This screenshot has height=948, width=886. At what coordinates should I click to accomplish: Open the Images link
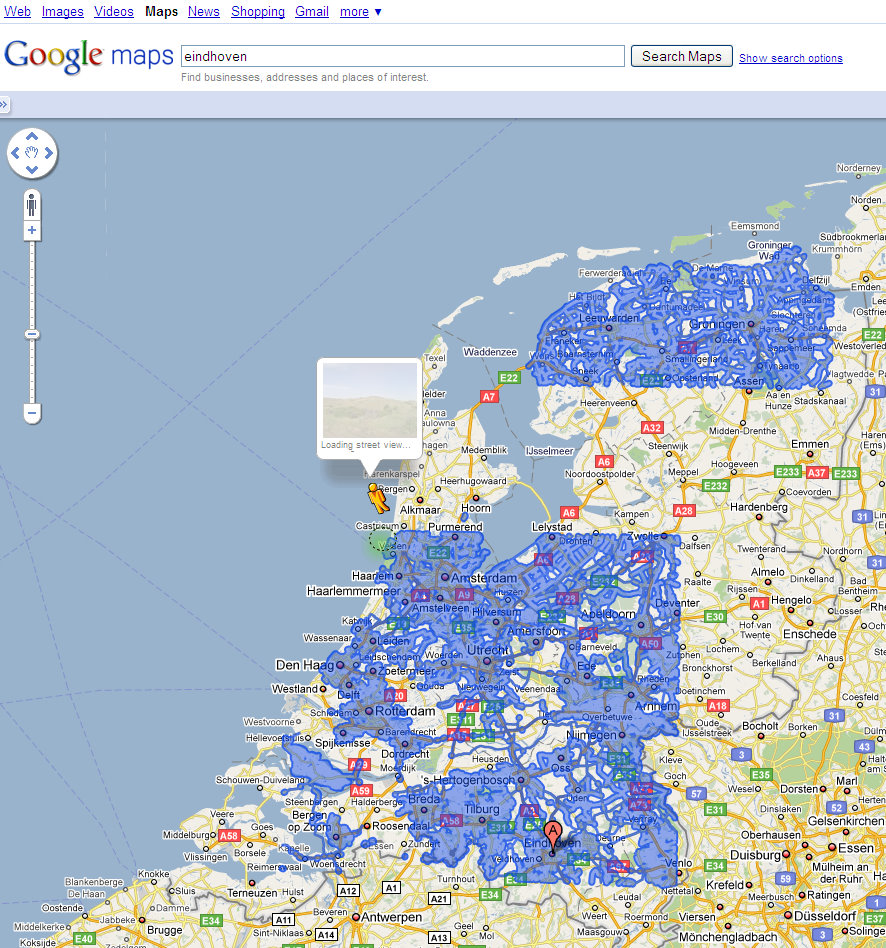click(62, 11)
